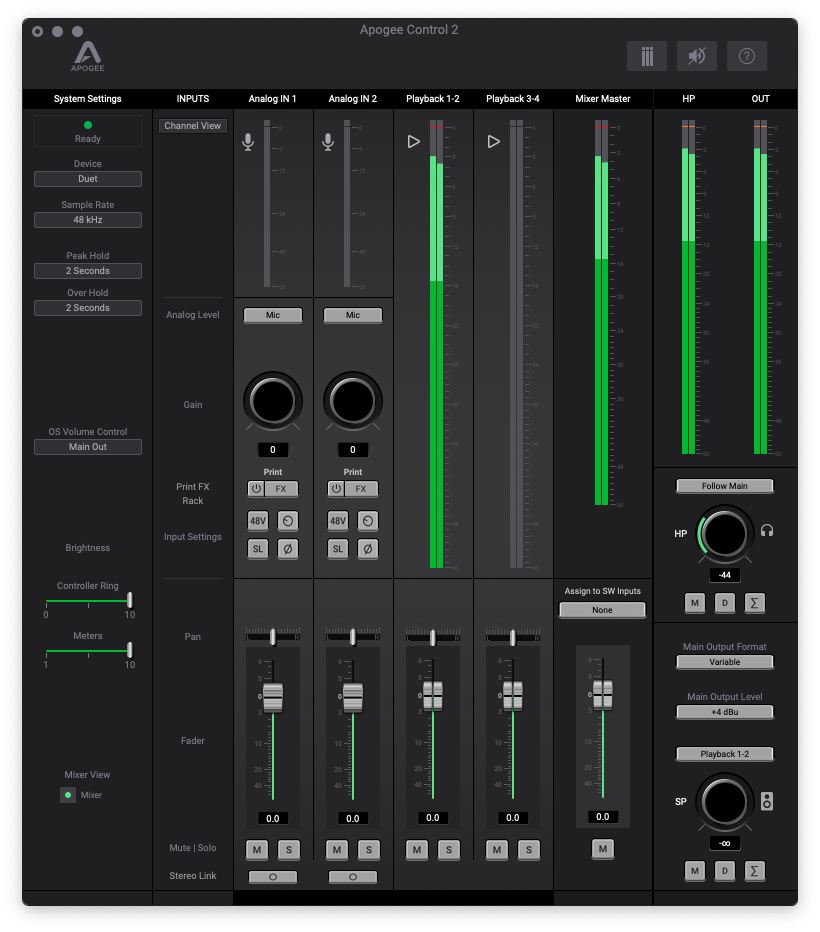Invert phase on Analog IN 1
820x932 pixels.
click(x=288, y=549)
